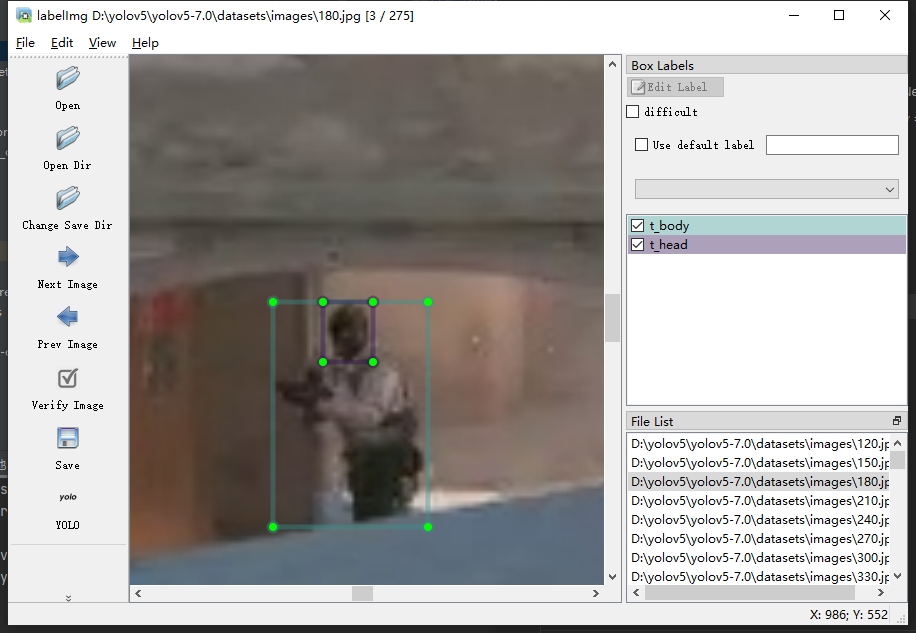Select 210.jpg in File List
Viewport: 916px width, 633px height.
pyautogui.click(x=759, y=500)
